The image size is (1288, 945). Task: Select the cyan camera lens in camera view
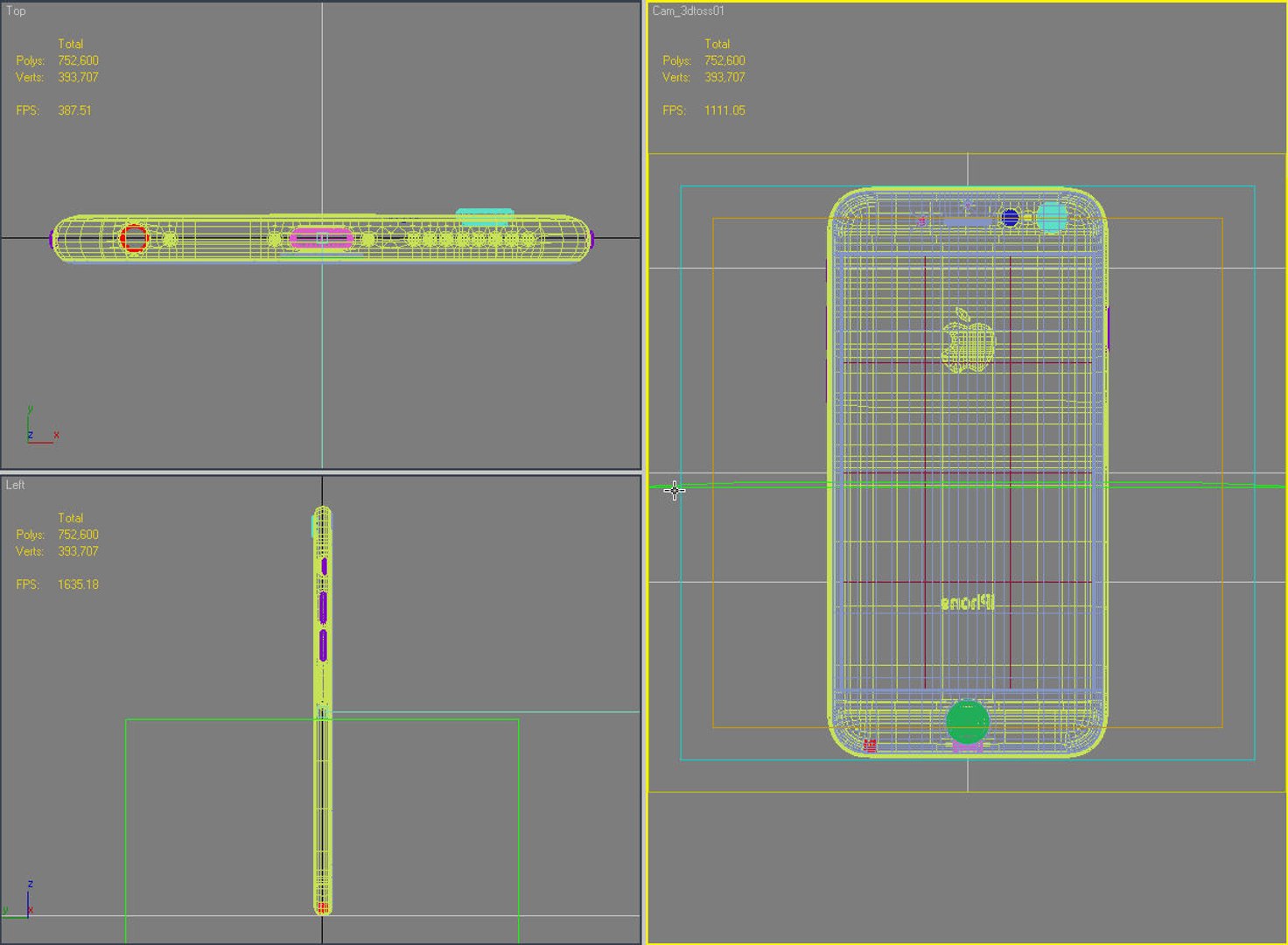tap(1052, 217)
